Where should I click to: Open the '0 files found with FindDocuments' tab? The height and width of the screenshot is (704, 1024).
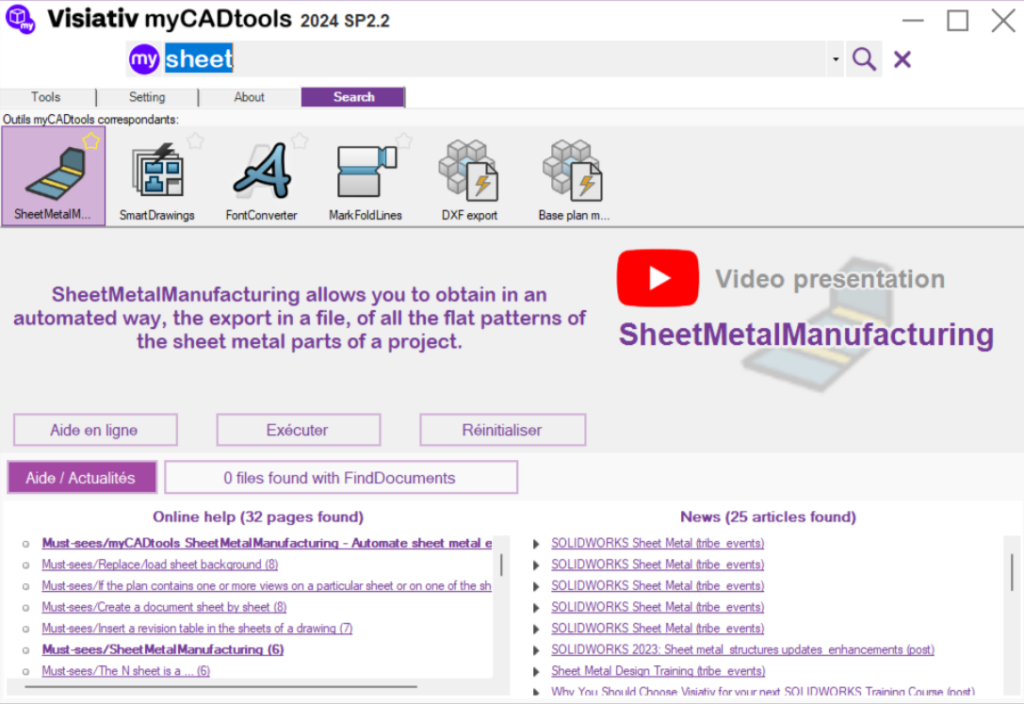(x=340, y=477)
